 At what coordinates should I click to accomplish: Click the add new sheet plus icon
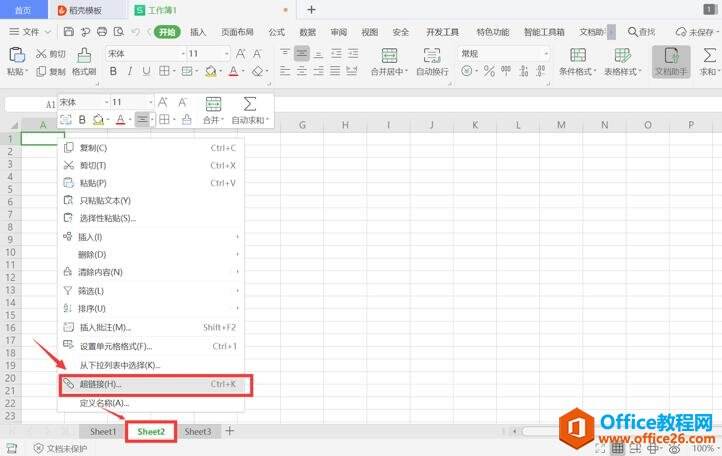[x=230, y=431]
